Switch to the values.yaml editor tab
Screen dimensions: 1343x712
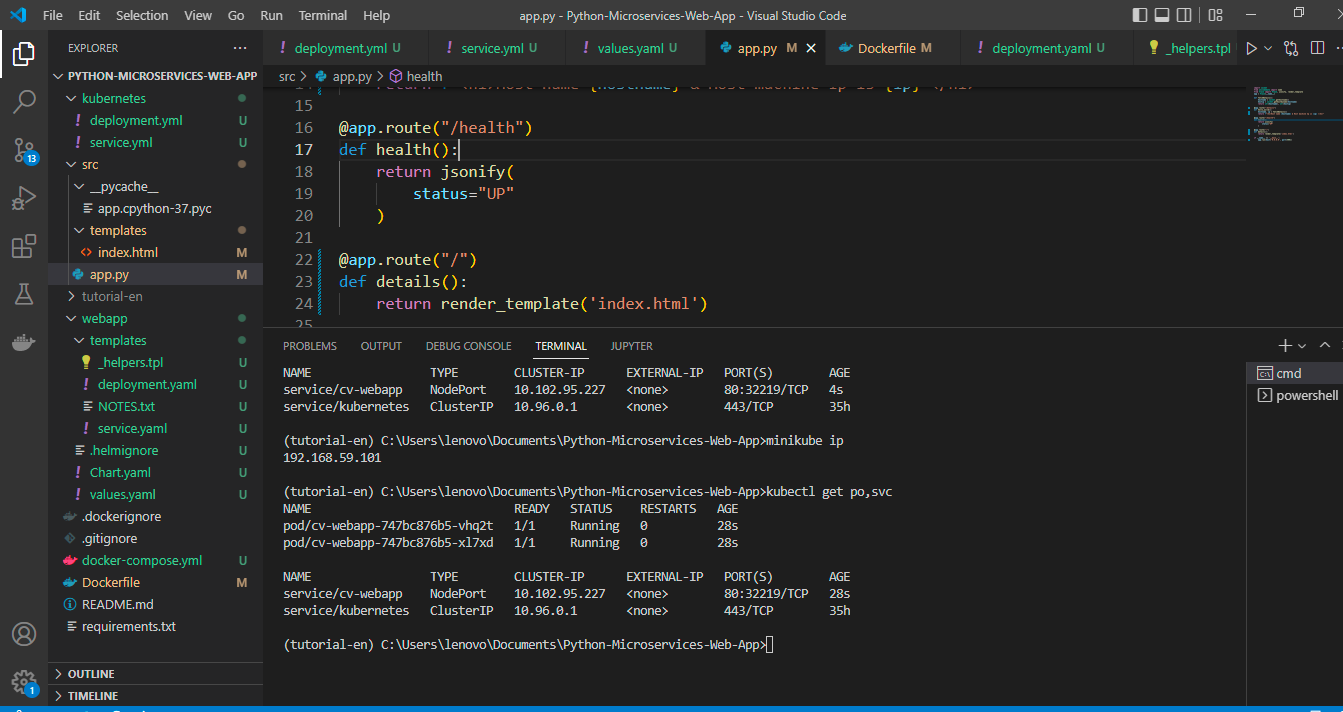(x=637, y=48)
